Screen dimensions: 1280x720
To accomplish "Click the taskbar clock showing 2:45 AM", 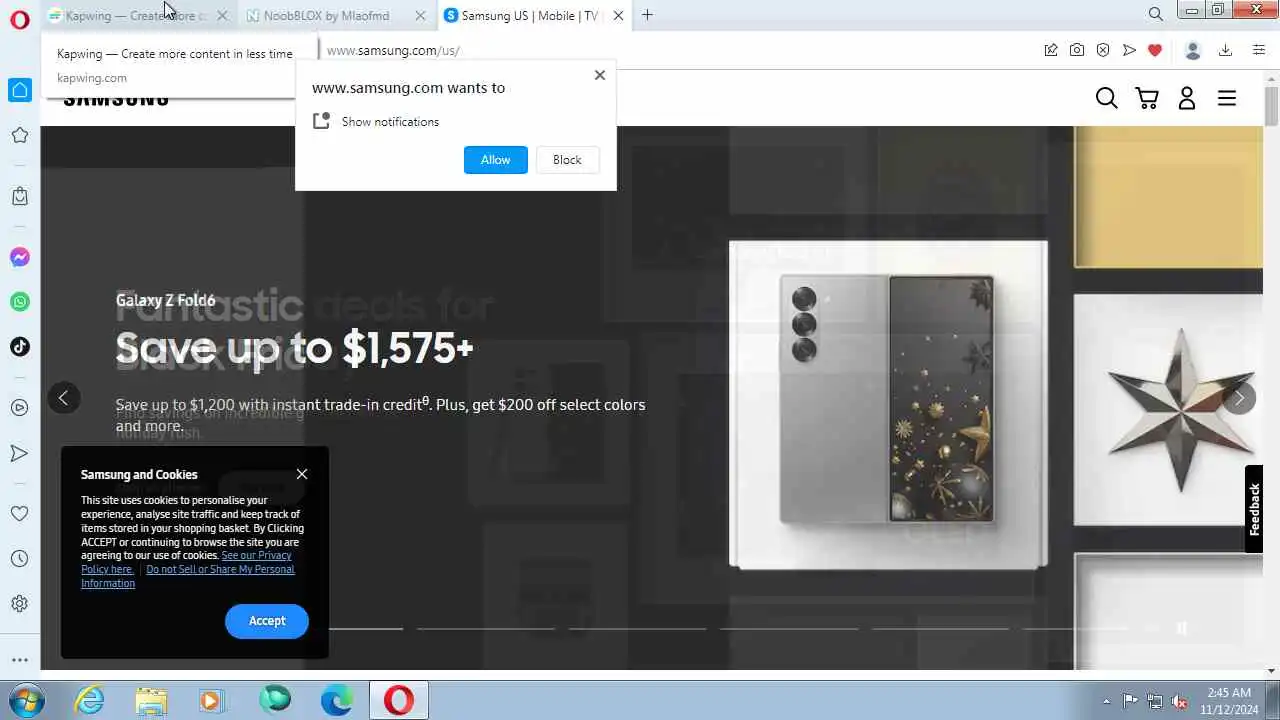I will pos(1229,700).
